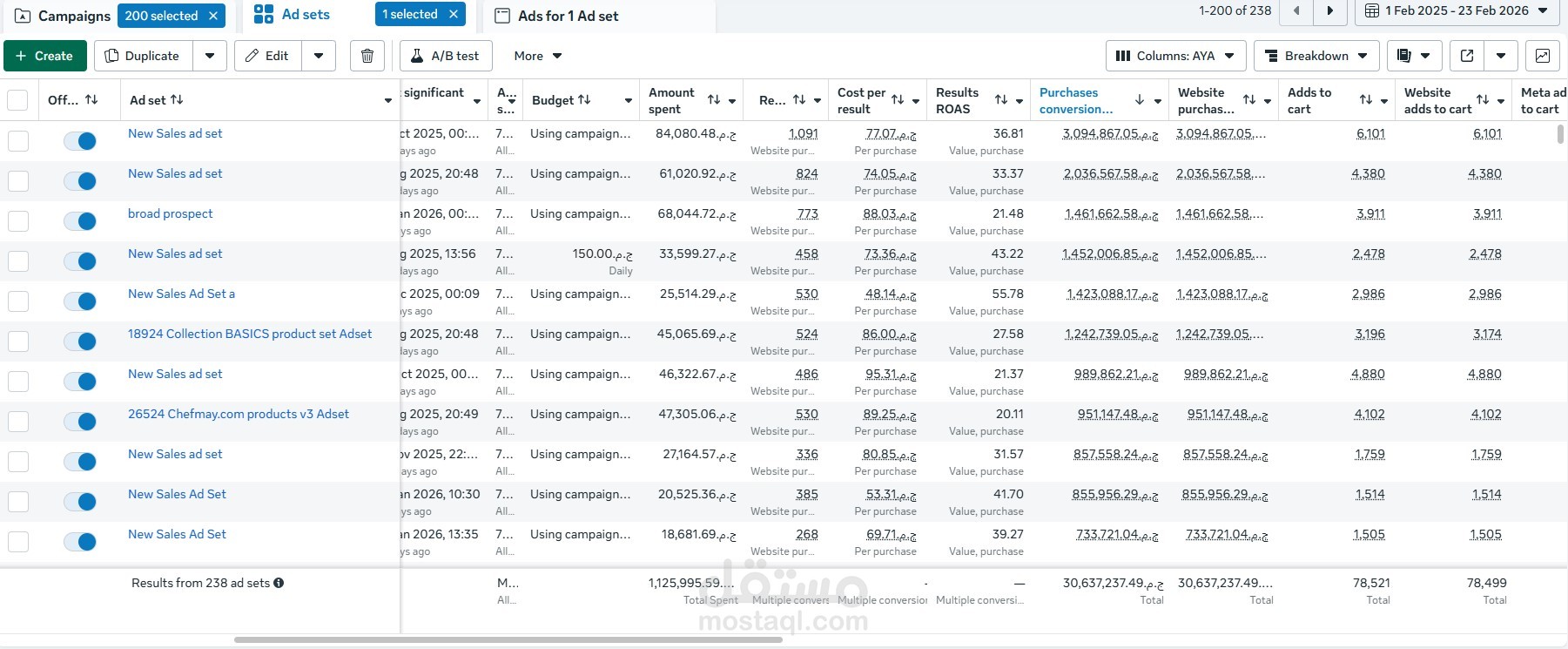Sort by Amount spent arrows

click(x=714, y=100)
